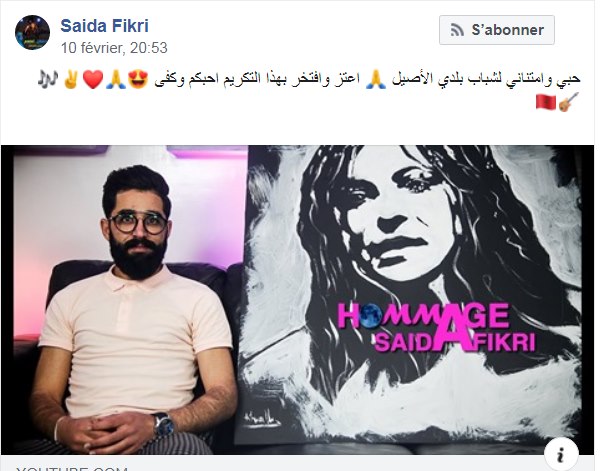Open the info "i" icon on video thumbnail
603x471 pixels.
561,454
